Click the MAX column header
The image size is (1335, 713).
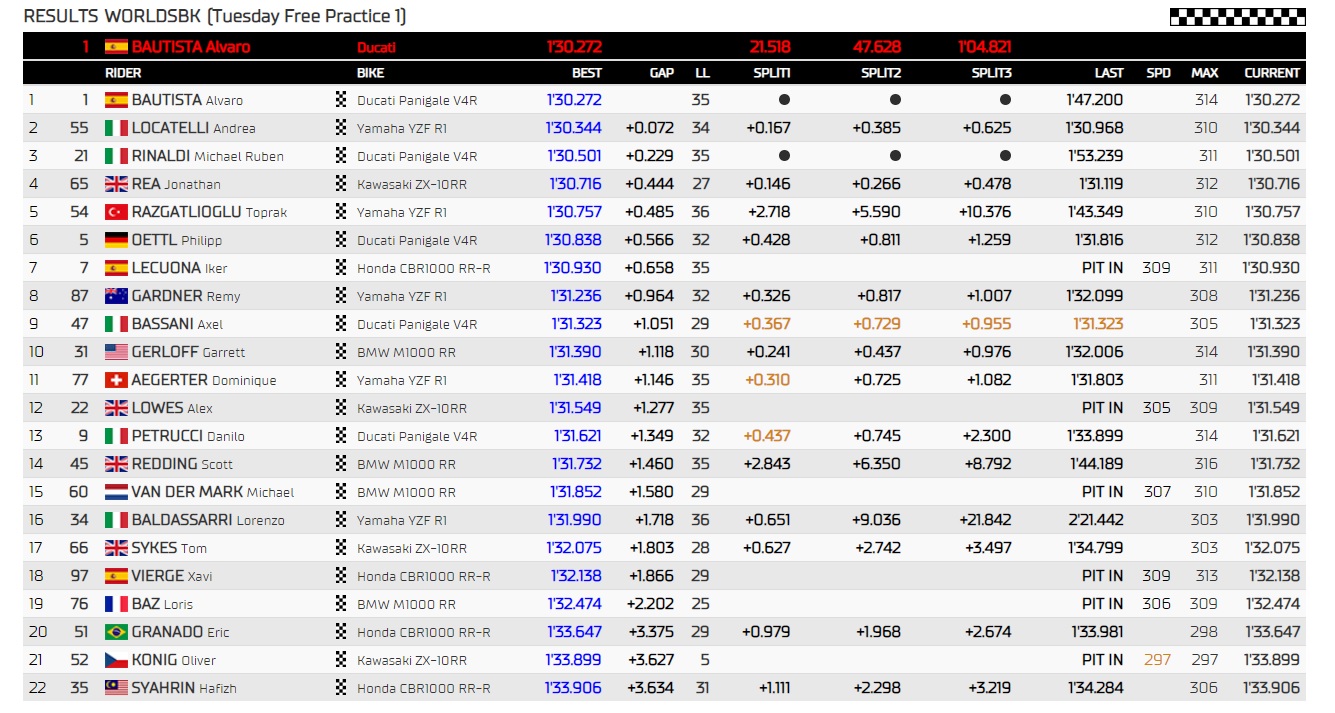click(1205, 73)
